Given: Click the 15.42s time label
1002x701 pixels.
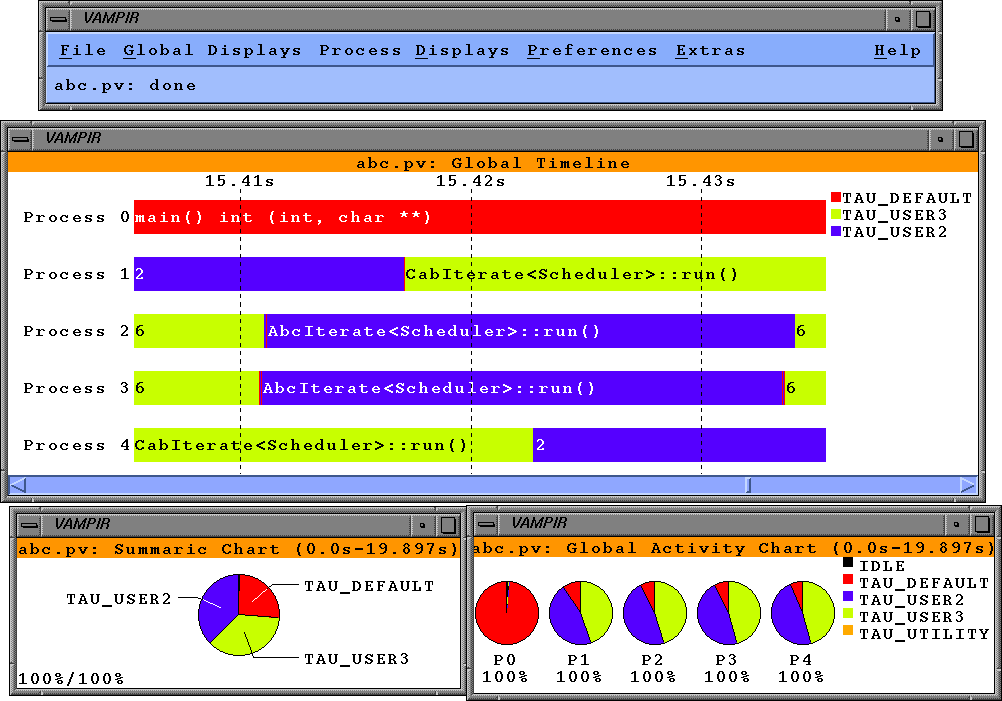Looking at the screenshot, I should pyautogui.click(x=471, y=181).
